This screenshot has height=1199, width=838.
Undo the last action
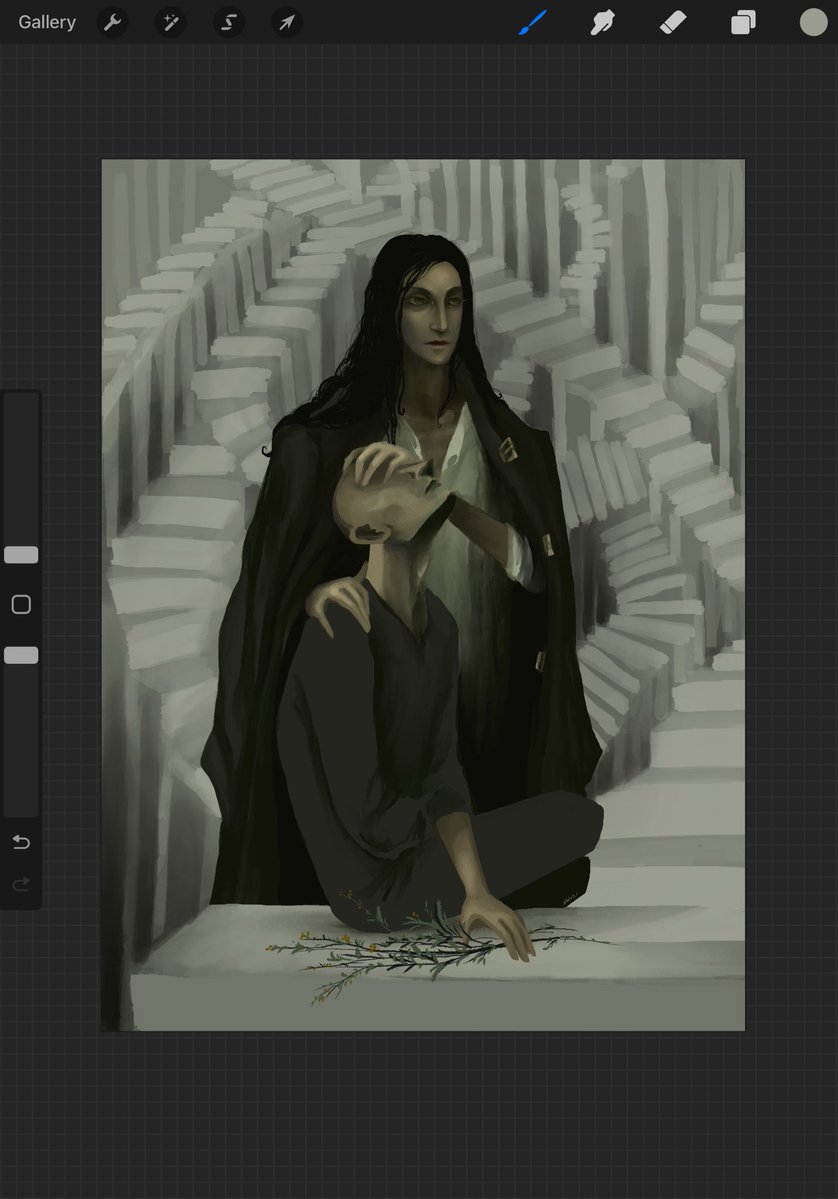(21, 842)
